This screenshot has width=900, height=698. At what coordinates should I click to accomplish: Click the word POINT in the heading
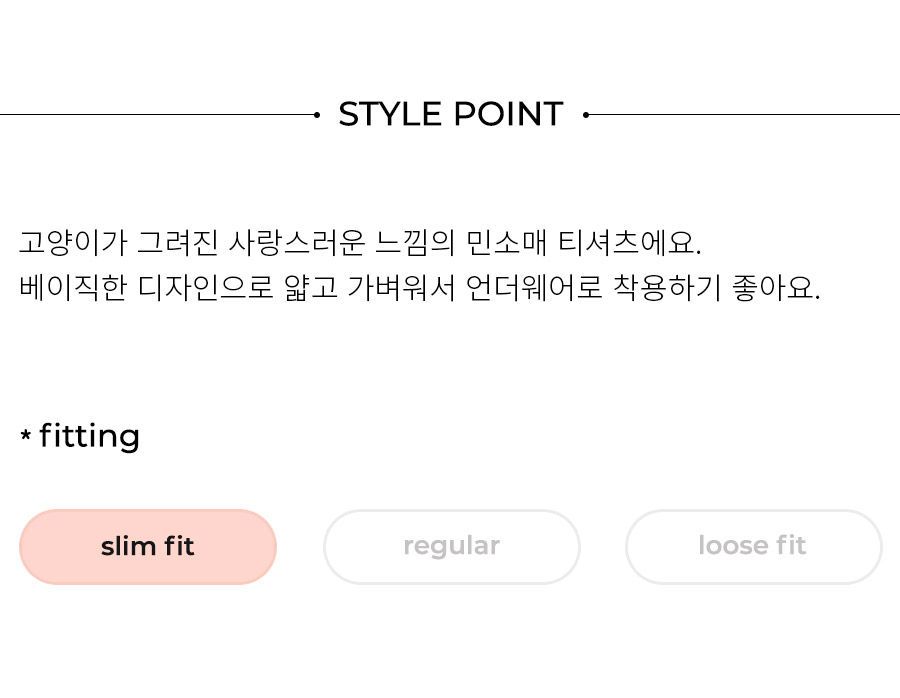(509, 114)
